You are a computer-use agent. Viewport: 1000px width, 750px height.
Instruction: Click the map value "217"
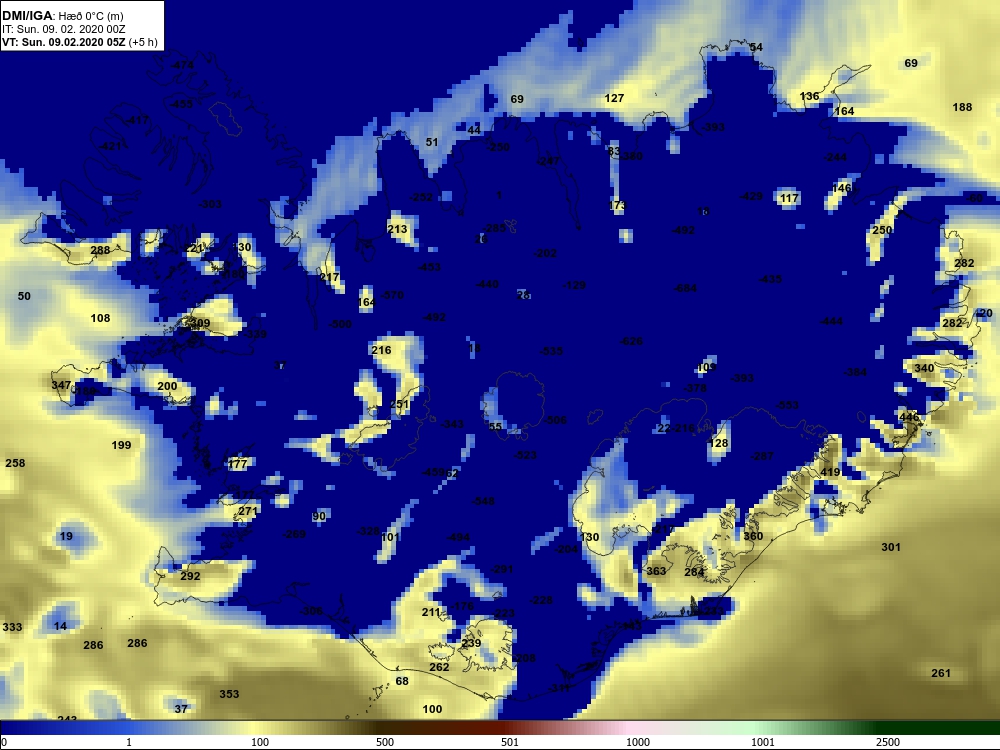coord(330,277)
